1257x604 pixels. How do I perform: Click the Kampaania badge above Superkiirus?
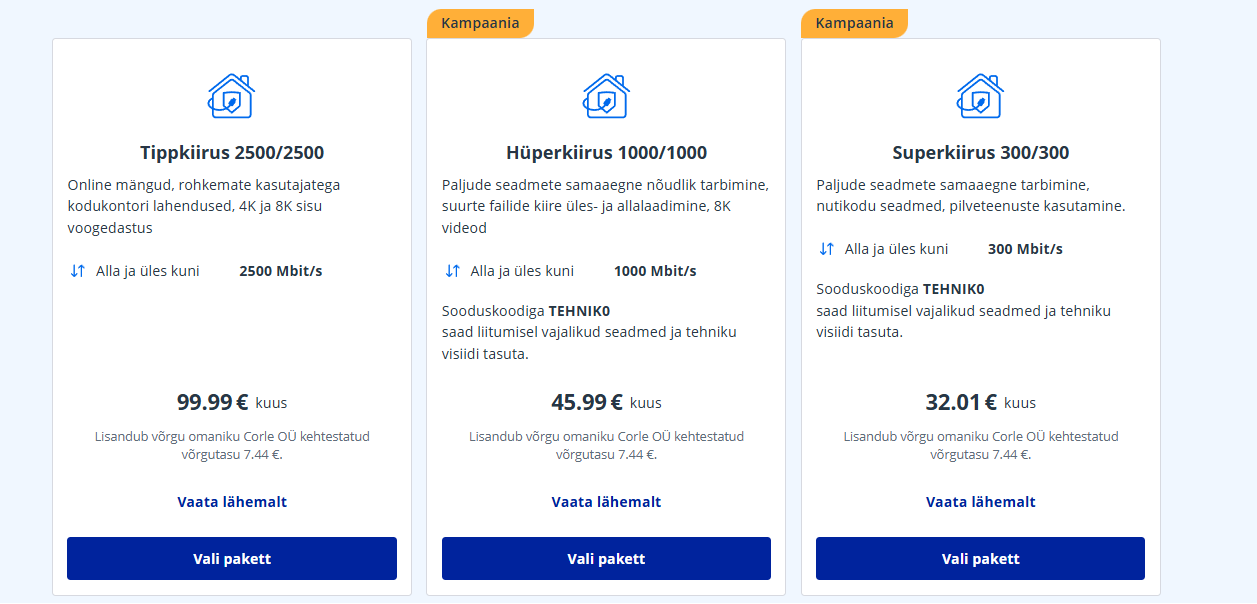(854, 23)
